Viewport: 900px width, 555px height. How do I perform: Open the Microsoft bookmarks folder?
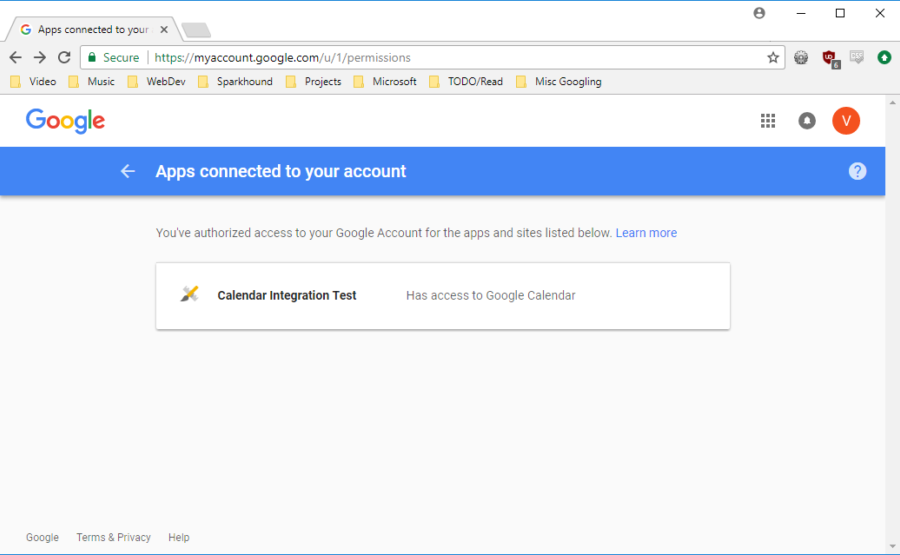click(385, 81)
